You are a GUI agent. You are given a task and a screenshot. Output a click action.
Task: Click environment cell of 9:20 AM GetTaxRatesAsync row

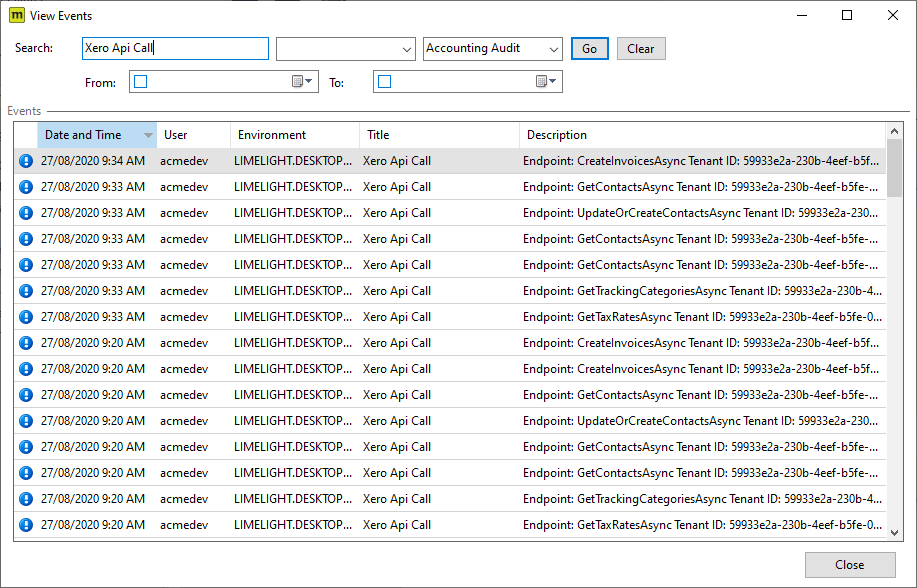pyautogui.click(x=293, y=525)
